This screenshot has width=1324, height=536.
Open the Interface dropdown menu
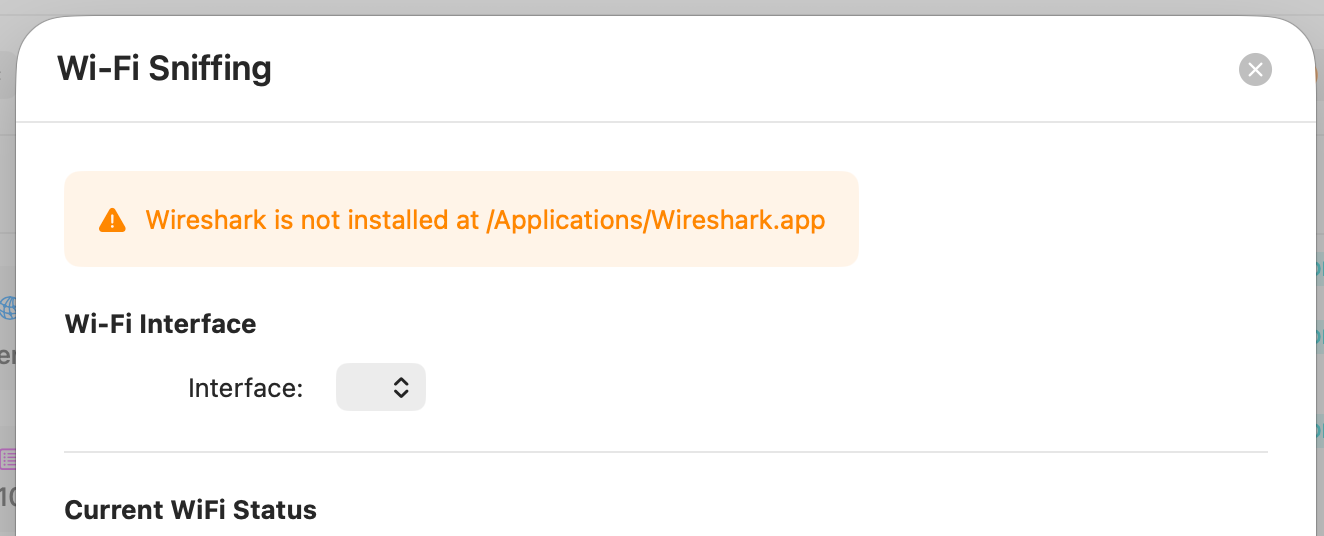[381, 387]
